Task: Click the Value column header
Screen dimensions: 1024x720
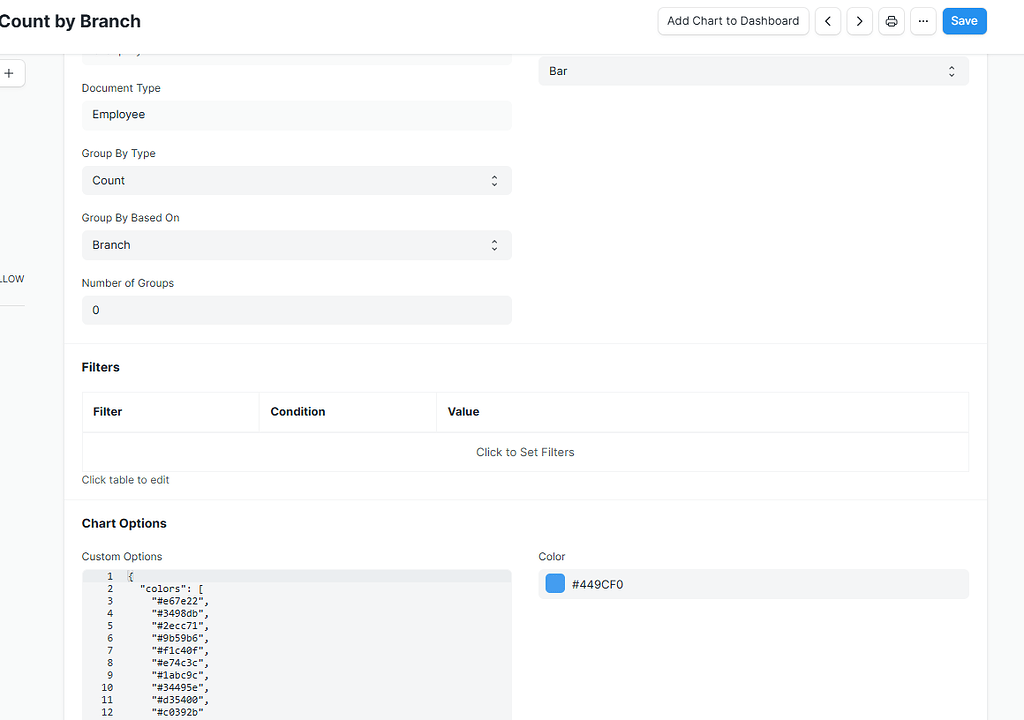Action: tap(464, 412)
